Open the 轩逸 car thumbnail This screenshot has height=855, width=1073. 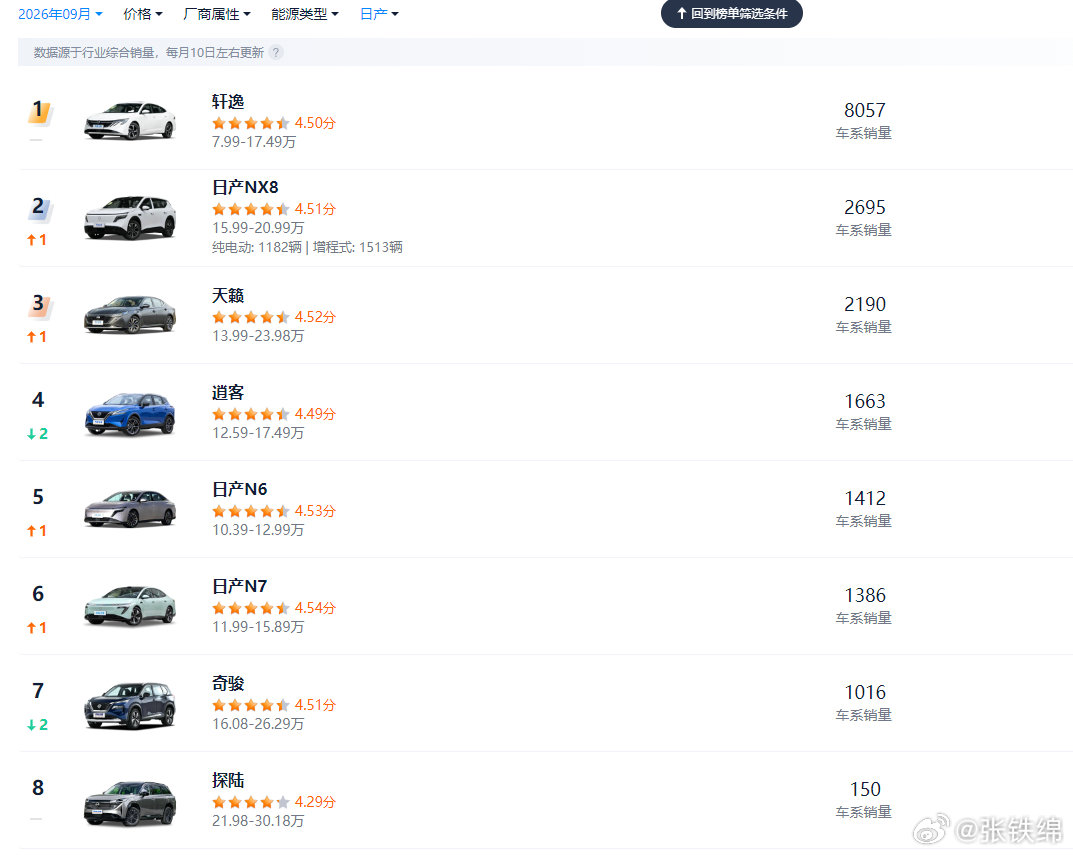(x=130, y=120)
